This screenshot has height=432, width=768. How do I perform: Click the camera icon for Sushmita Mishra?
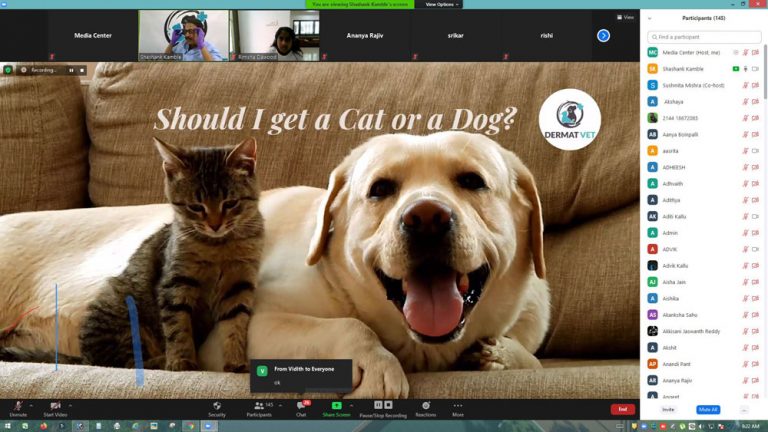point(755,85)
